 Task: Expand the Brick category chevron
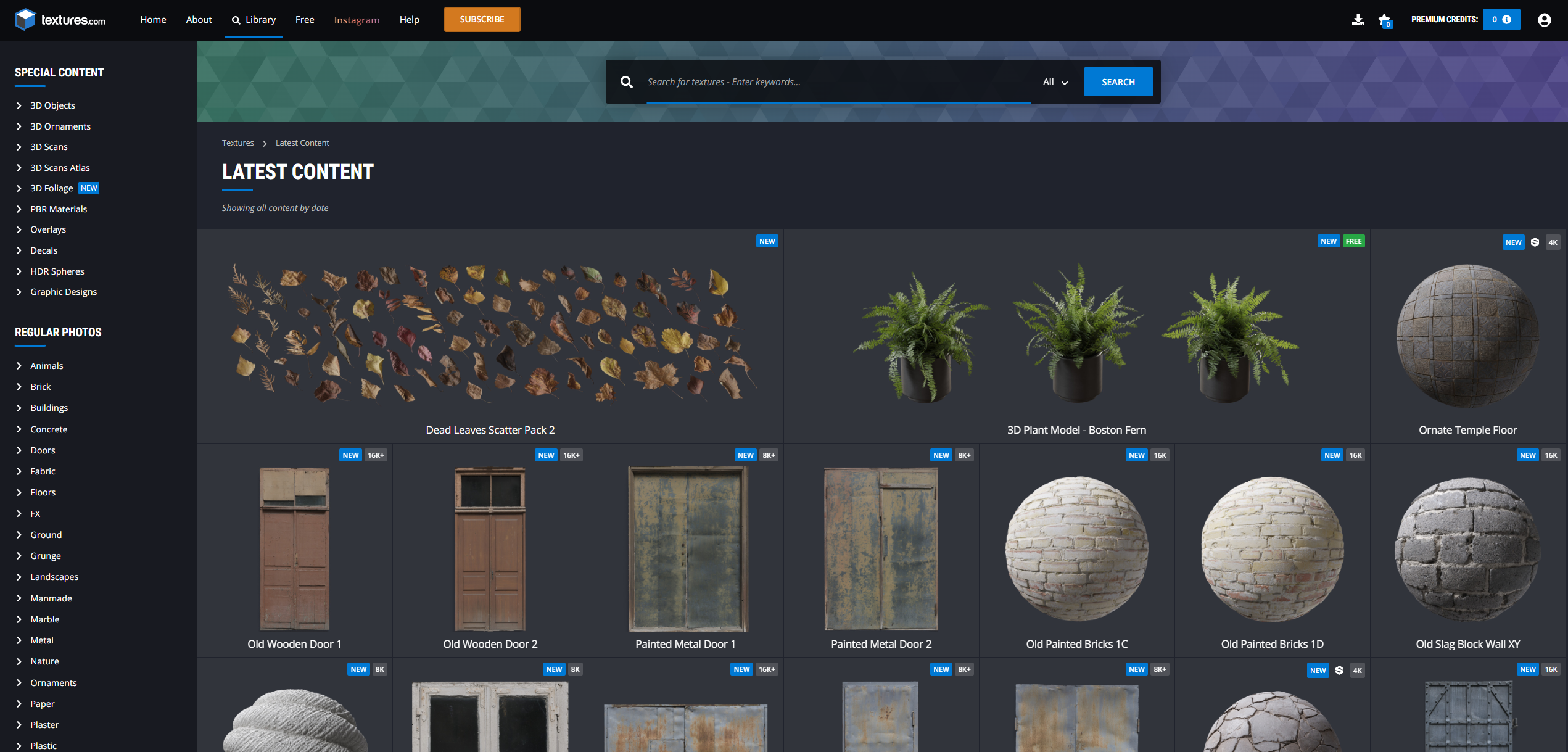19,387
